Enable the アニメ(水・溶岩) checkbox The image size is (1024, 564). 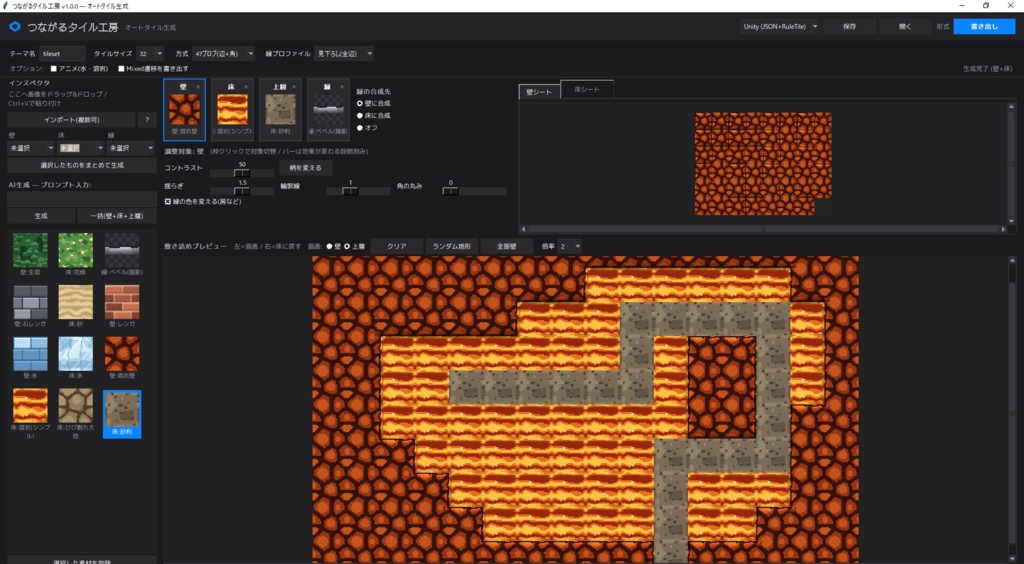[54, 69]
